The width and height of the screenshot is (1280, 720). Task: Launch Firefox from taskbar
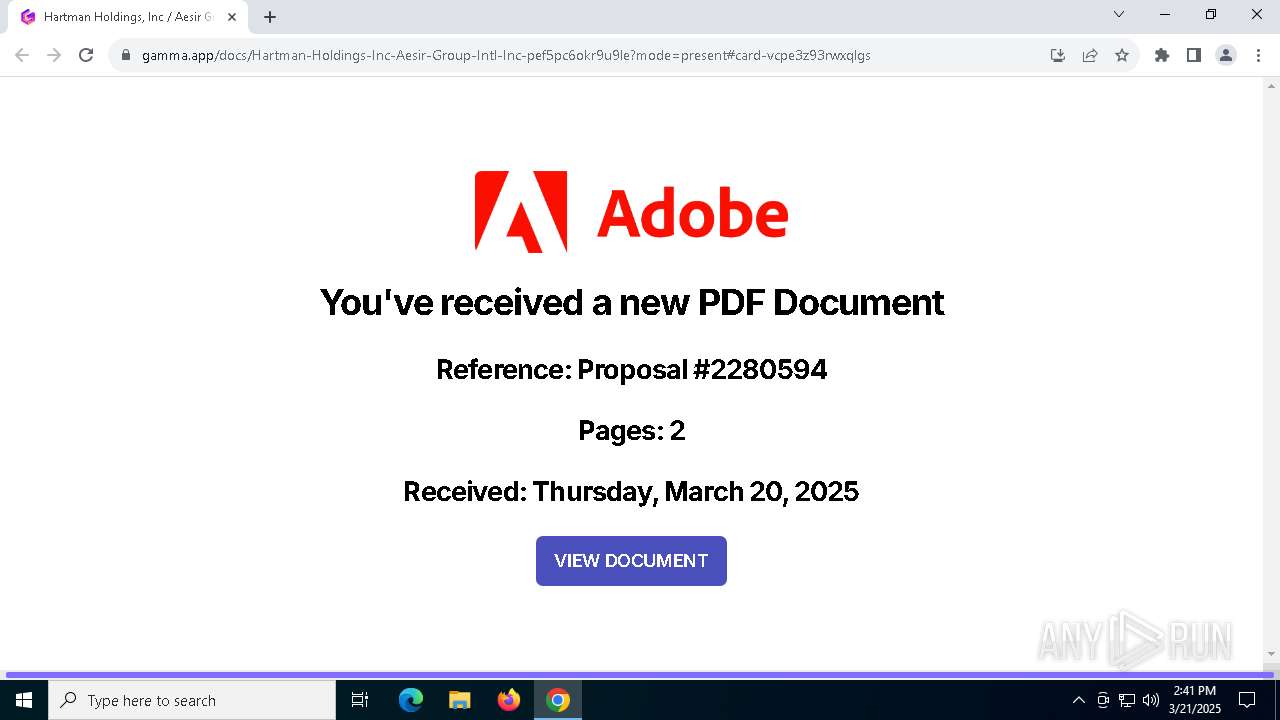coord(509,700)
